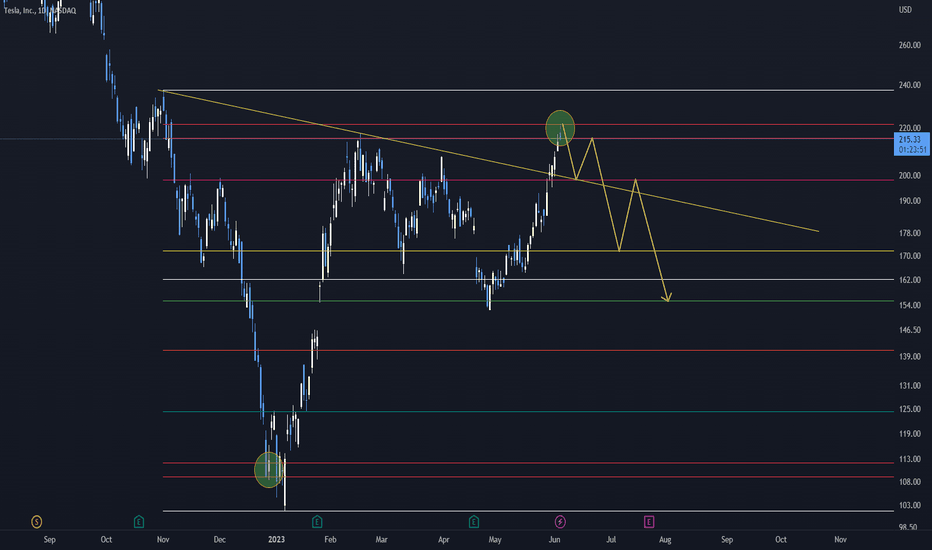Image resolution: width=932 pixels, height=550 pixels.
Task: Click the 113.00 price axis label
Action: click(909, 459)
